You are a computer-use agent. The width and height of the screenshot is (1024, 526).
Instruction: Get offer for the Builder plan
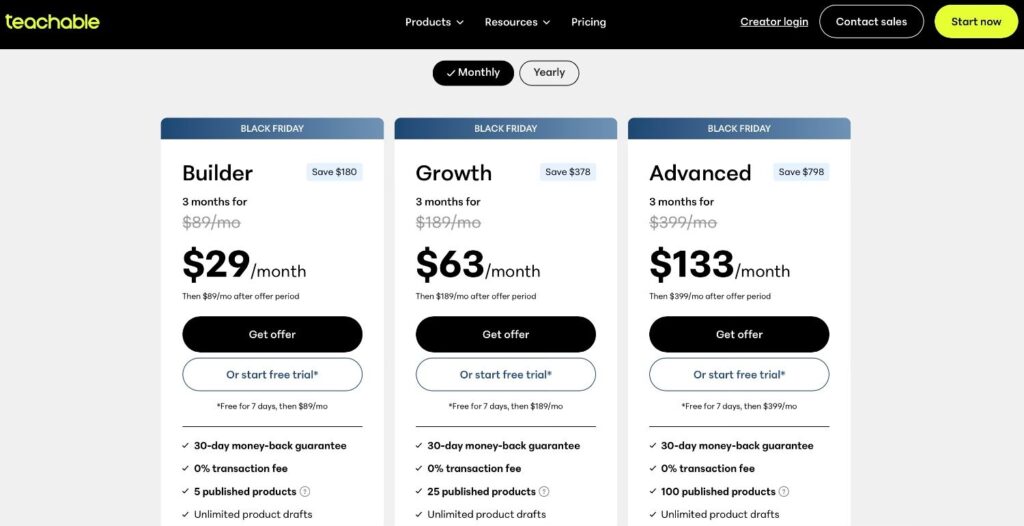point(272,335)
